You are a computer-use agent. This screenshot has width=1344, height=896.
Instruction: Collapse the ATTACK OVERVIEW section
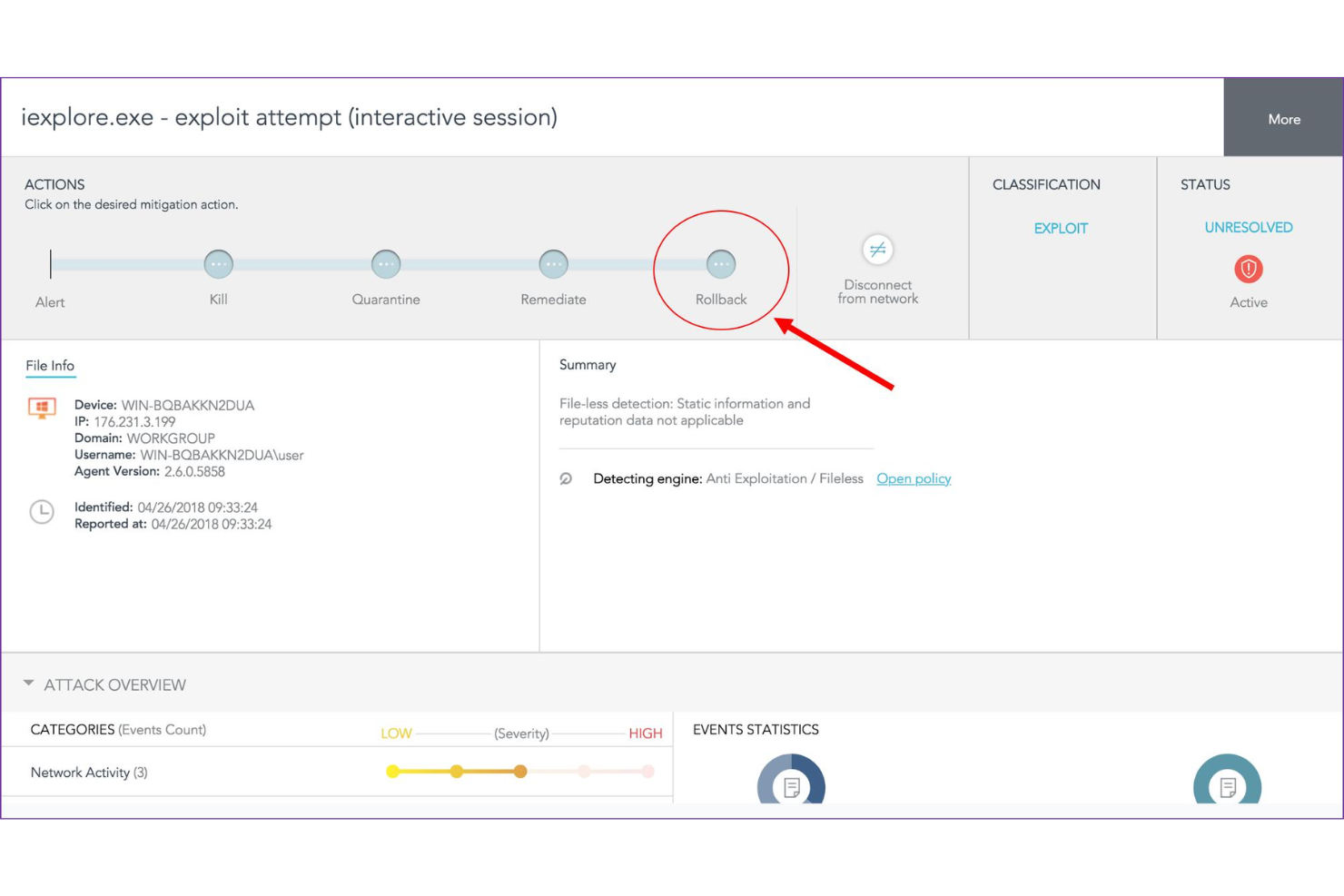click(x=29, y=684)
